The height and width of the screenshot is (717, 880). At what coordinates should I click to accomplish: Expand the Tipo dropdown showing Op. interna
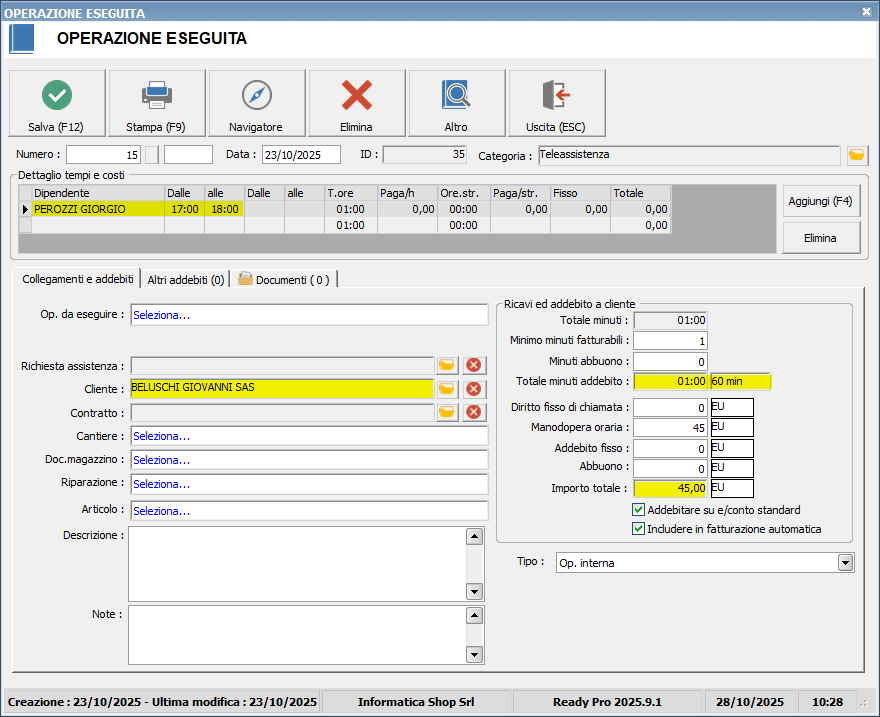pos(846,563)
